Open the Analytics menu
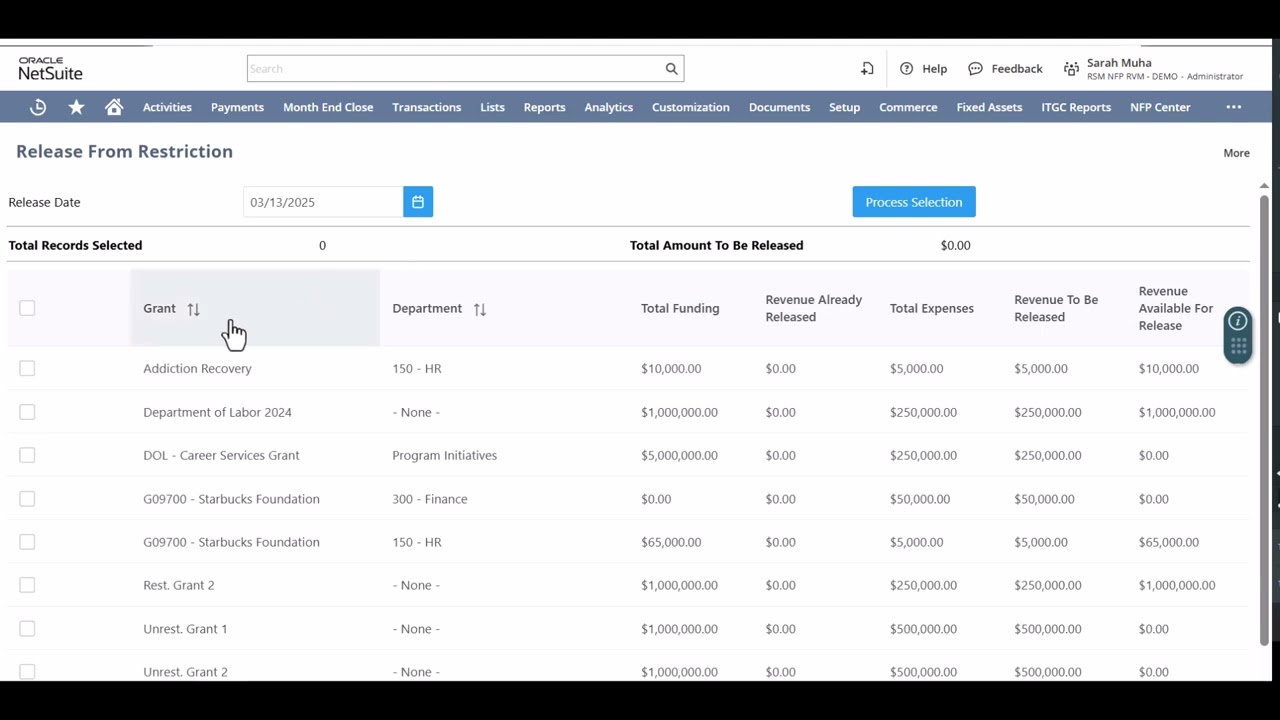1280x720 pixels. click(609, 107)
